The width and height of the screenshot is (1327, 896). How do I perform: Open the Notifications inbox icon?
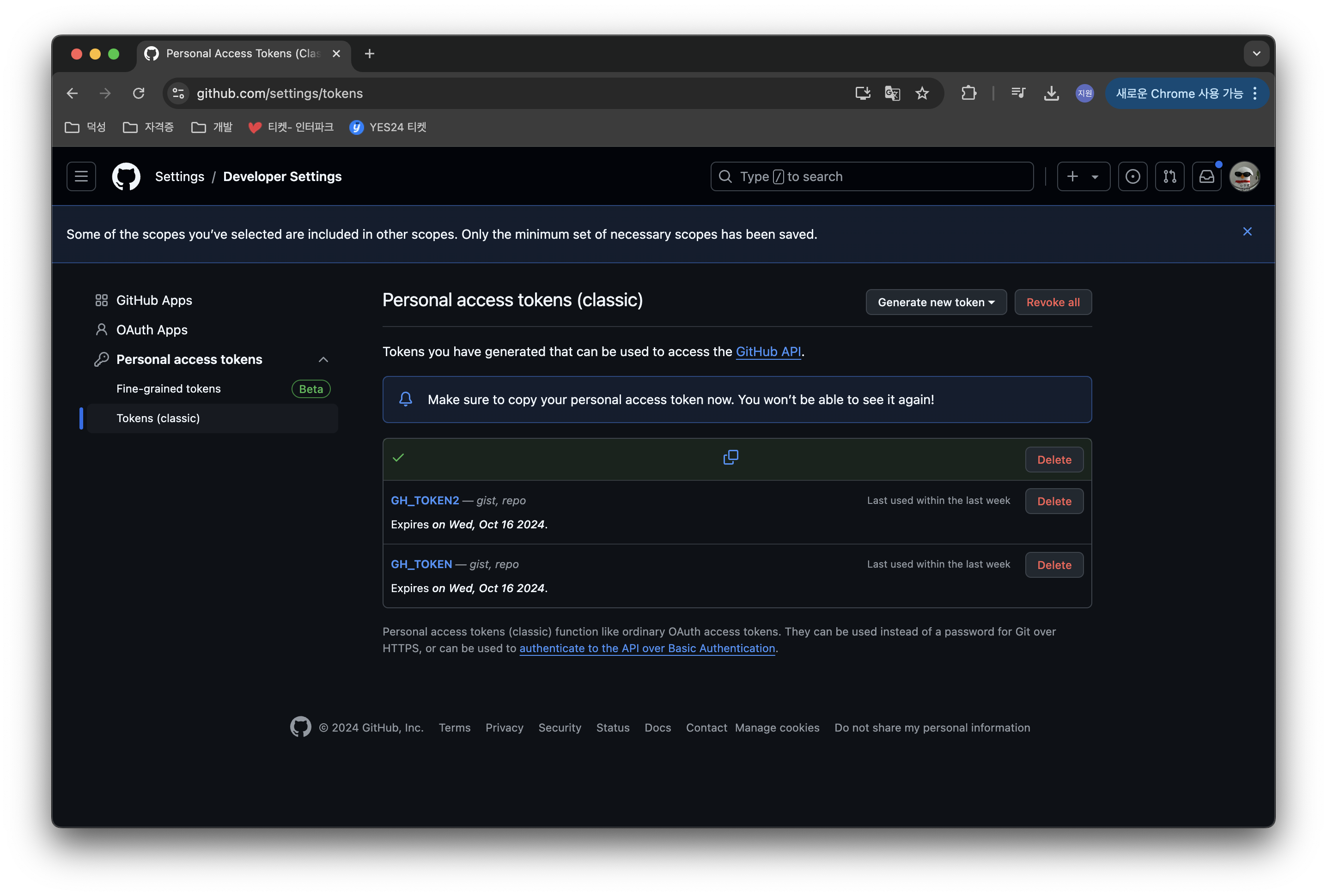pyautogui.click(x=1206, y=176)
